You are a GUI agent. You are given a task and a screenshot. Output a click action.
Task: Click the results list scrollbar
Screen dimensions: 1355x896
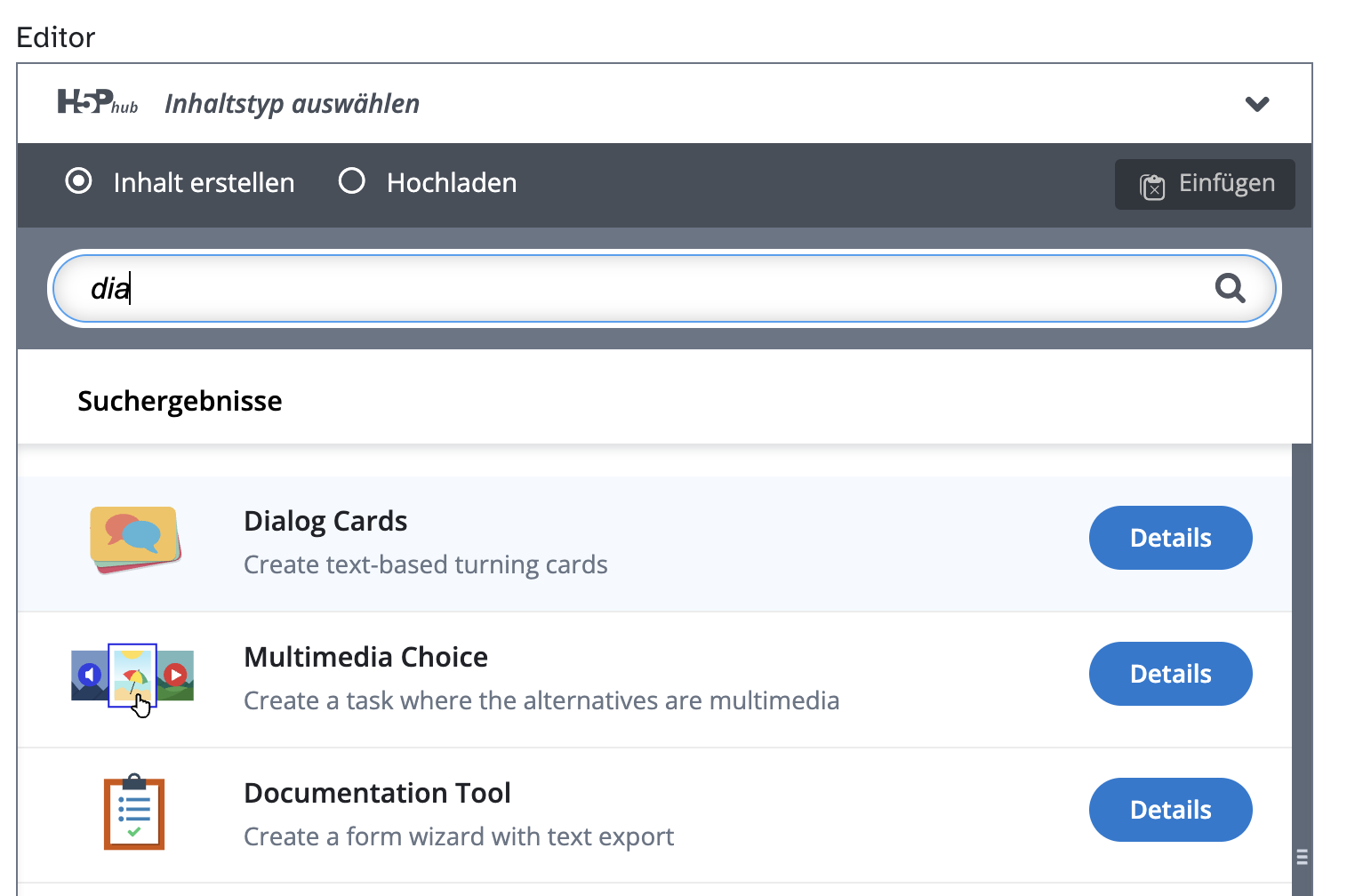pyautogui.click(x=1302, y=667)
